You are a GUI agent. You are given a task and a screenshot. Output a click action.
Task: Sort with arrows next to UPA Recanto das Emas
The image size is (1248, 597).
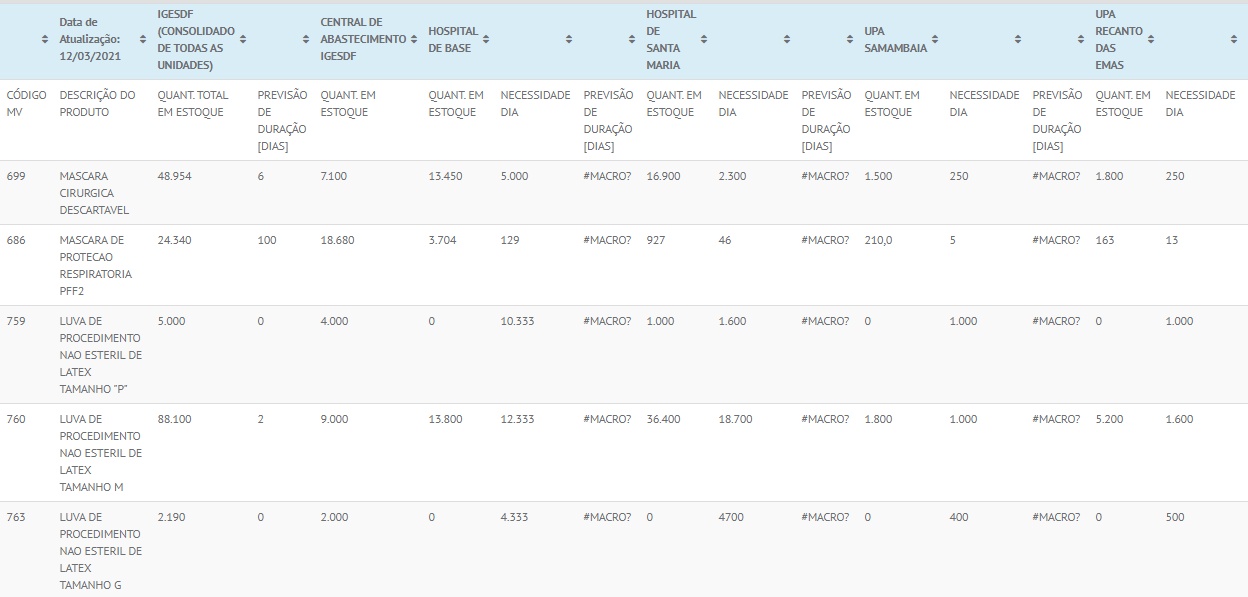pos(1151,39)
